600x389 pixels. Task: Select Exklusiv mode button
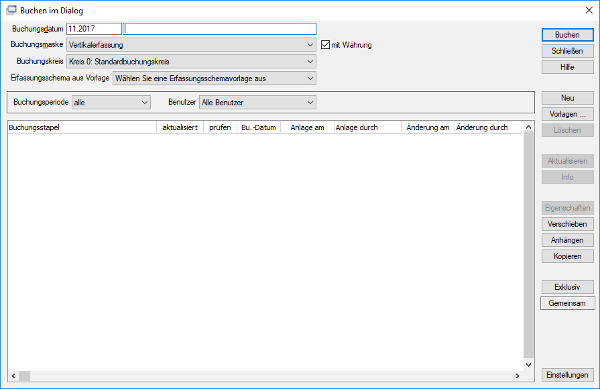(567, 287)
